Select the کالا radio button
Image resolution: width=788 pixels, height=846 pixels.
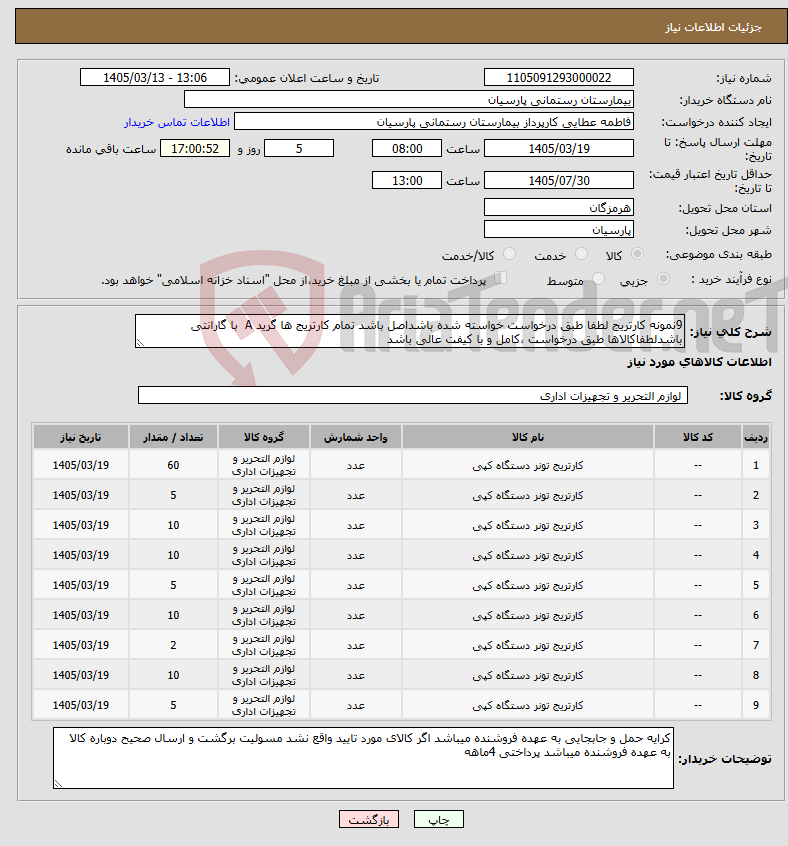[x=637, y=254]
